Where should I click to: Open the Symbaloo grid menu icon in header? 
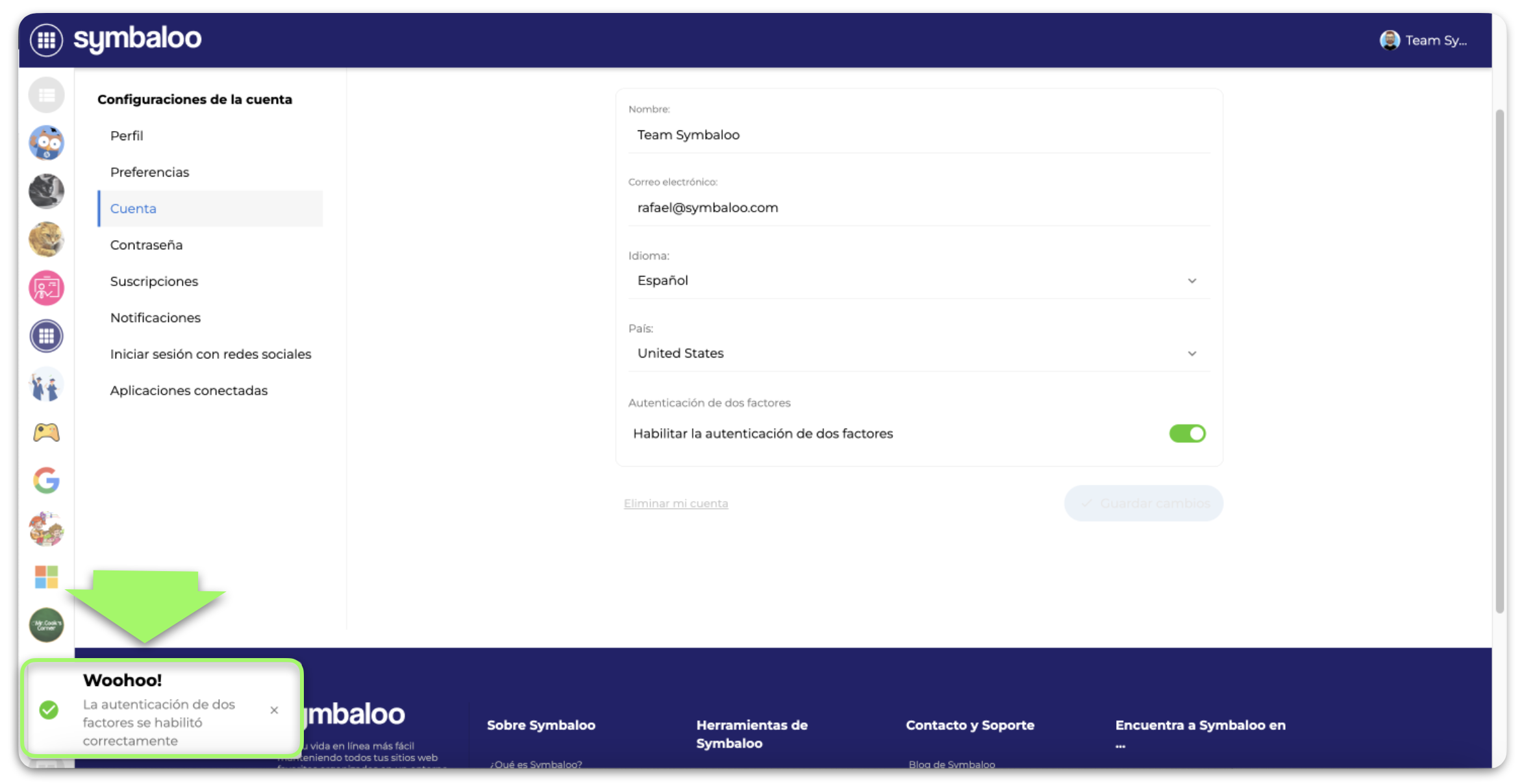(x=46, y=40)
